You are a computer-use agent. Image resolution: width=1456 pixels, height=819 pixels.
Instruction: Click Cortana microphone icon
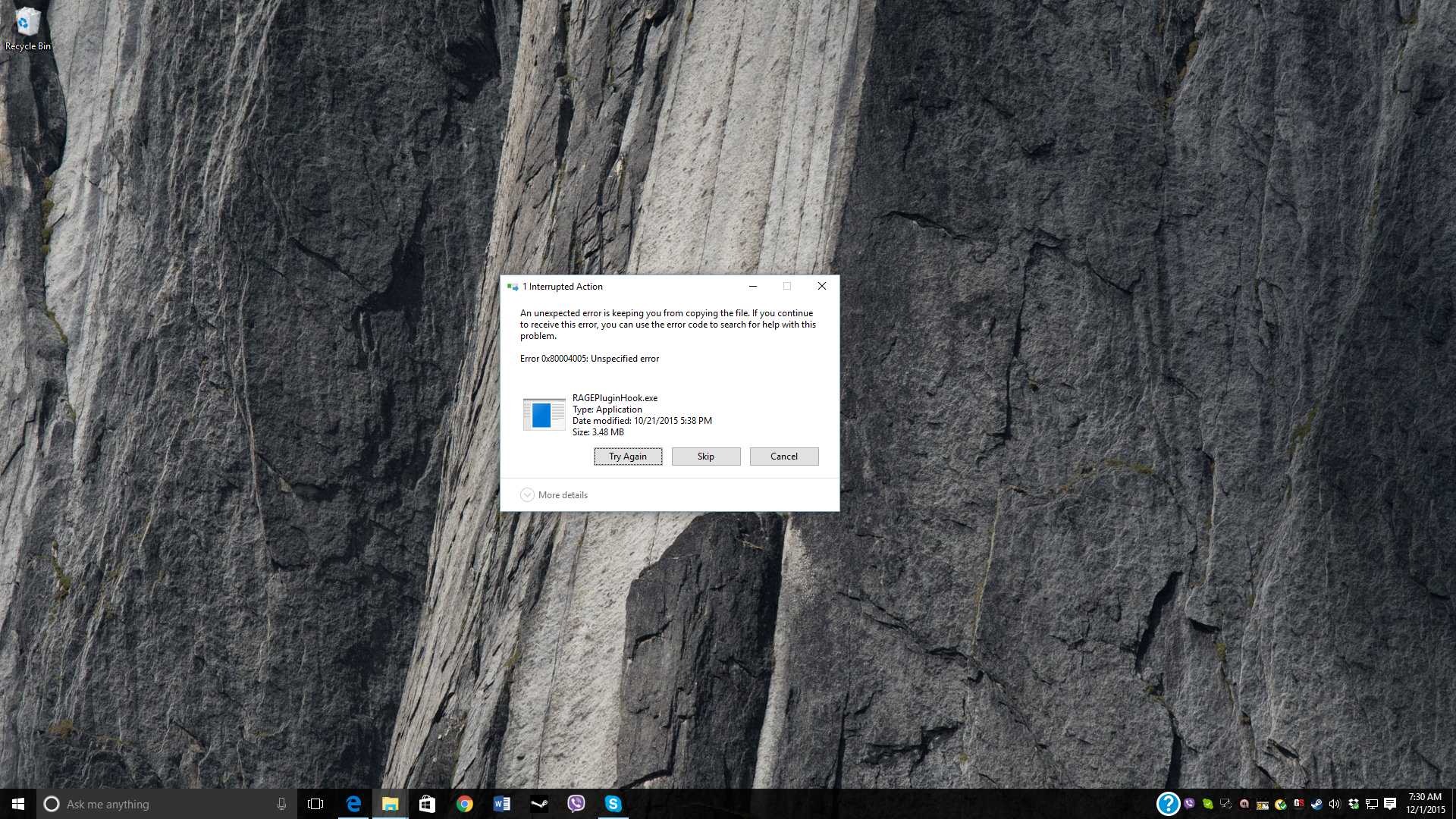[281, 804]
